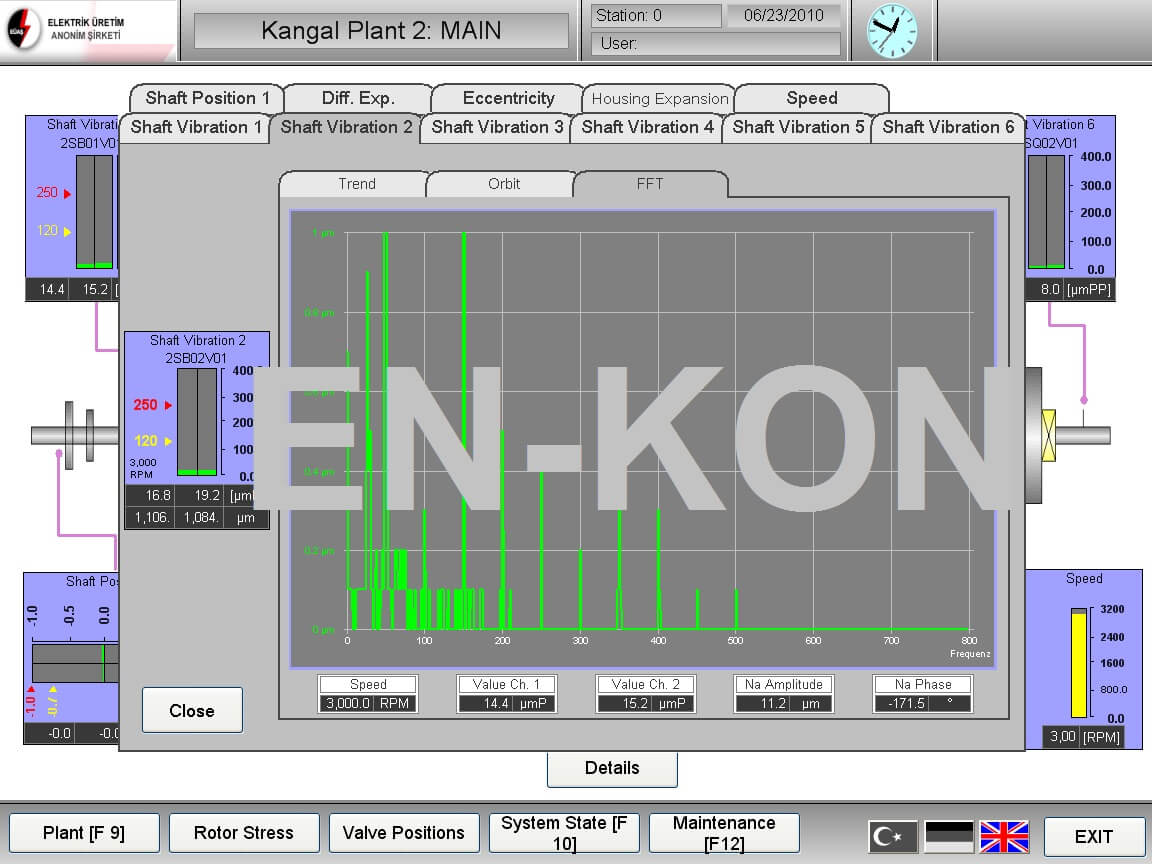Click the Elektrik Üretim company logo
The height and width of the screenshot is (864, 1152).
[72, 28]
